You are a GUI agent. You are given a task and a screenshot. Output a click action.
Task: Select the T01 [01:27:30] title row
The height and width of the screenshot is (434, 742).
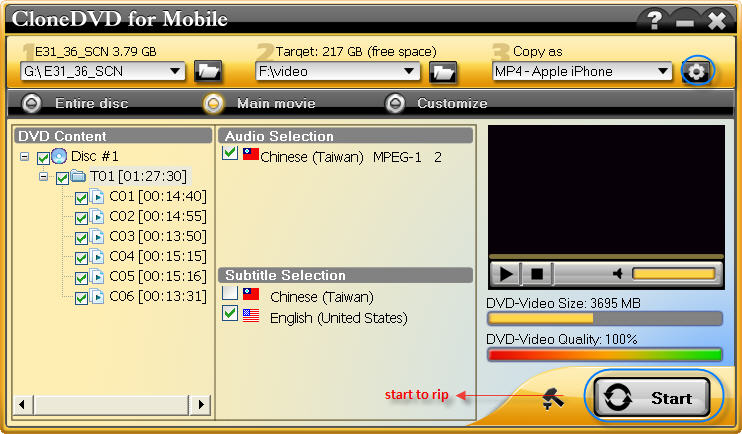[x=138, y=177]
